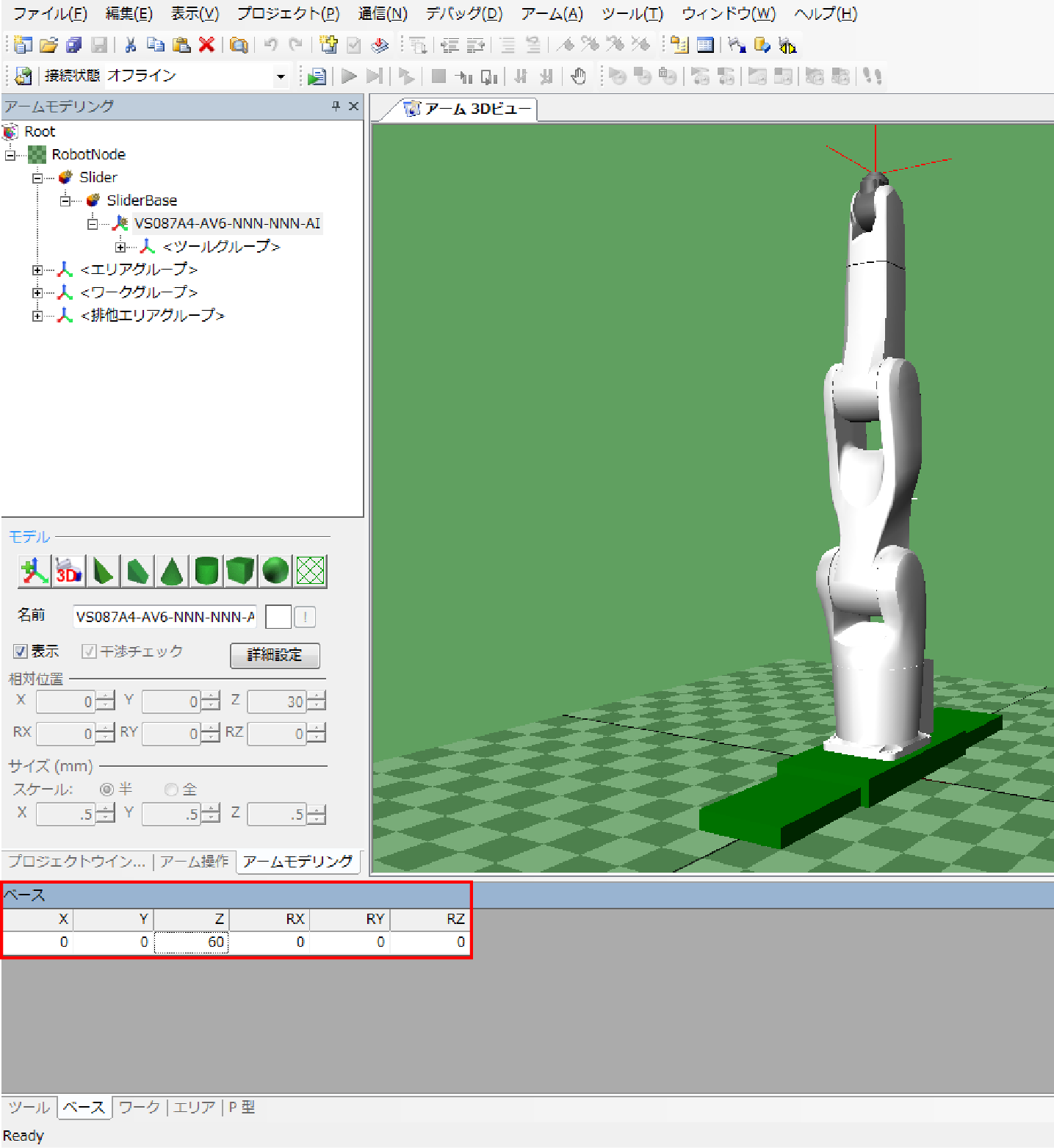Screen dimensions: 1054x1148
Task: Open the アーム(A) menu
Action: (552, 14)
